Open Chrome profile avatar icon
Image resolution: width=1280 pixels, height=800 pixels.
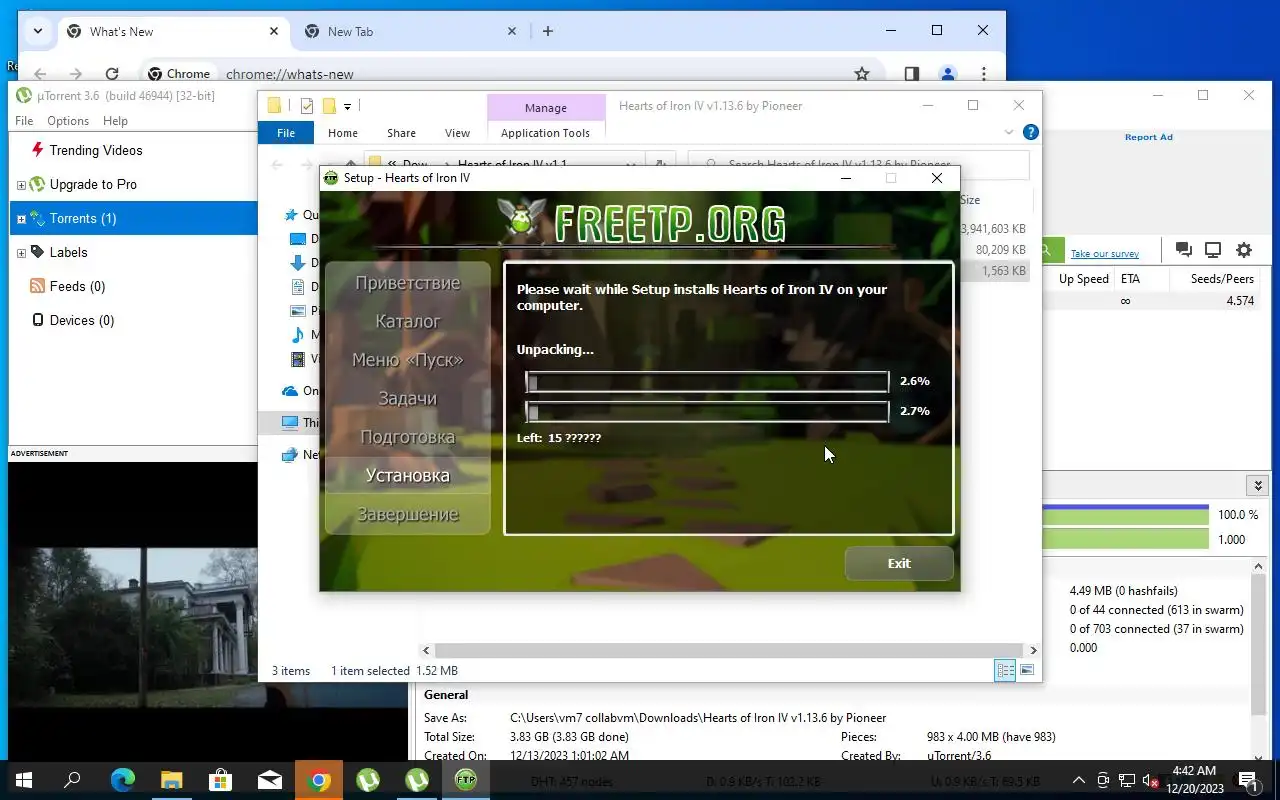(x=948, y=73)
